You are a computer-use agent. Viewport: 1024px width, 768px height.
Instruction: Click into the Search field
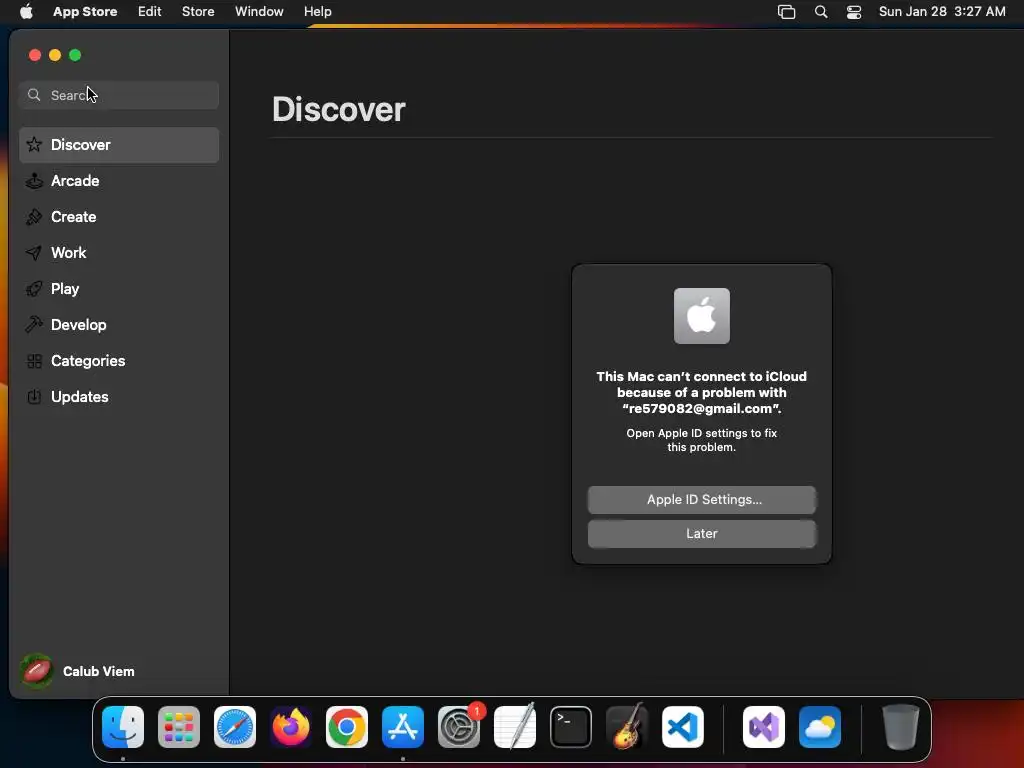coord(119,95)
